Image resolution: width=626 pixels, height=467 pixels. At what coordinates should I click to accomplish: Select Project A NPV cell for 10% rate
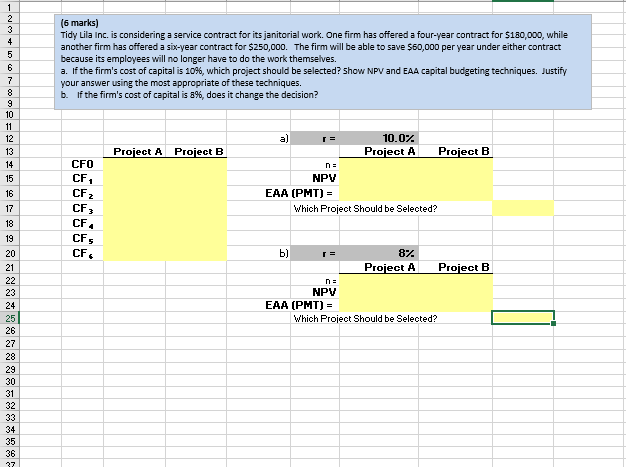379,178
